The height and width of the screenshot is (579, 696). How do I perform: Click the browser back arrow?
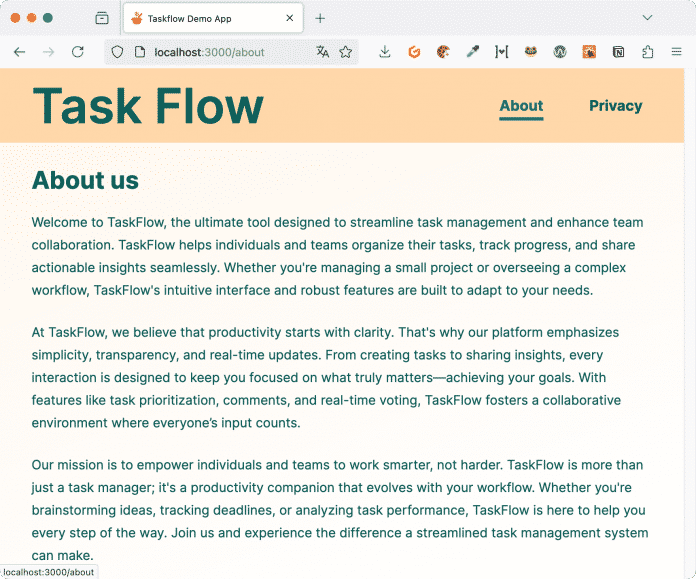(20, 52)
